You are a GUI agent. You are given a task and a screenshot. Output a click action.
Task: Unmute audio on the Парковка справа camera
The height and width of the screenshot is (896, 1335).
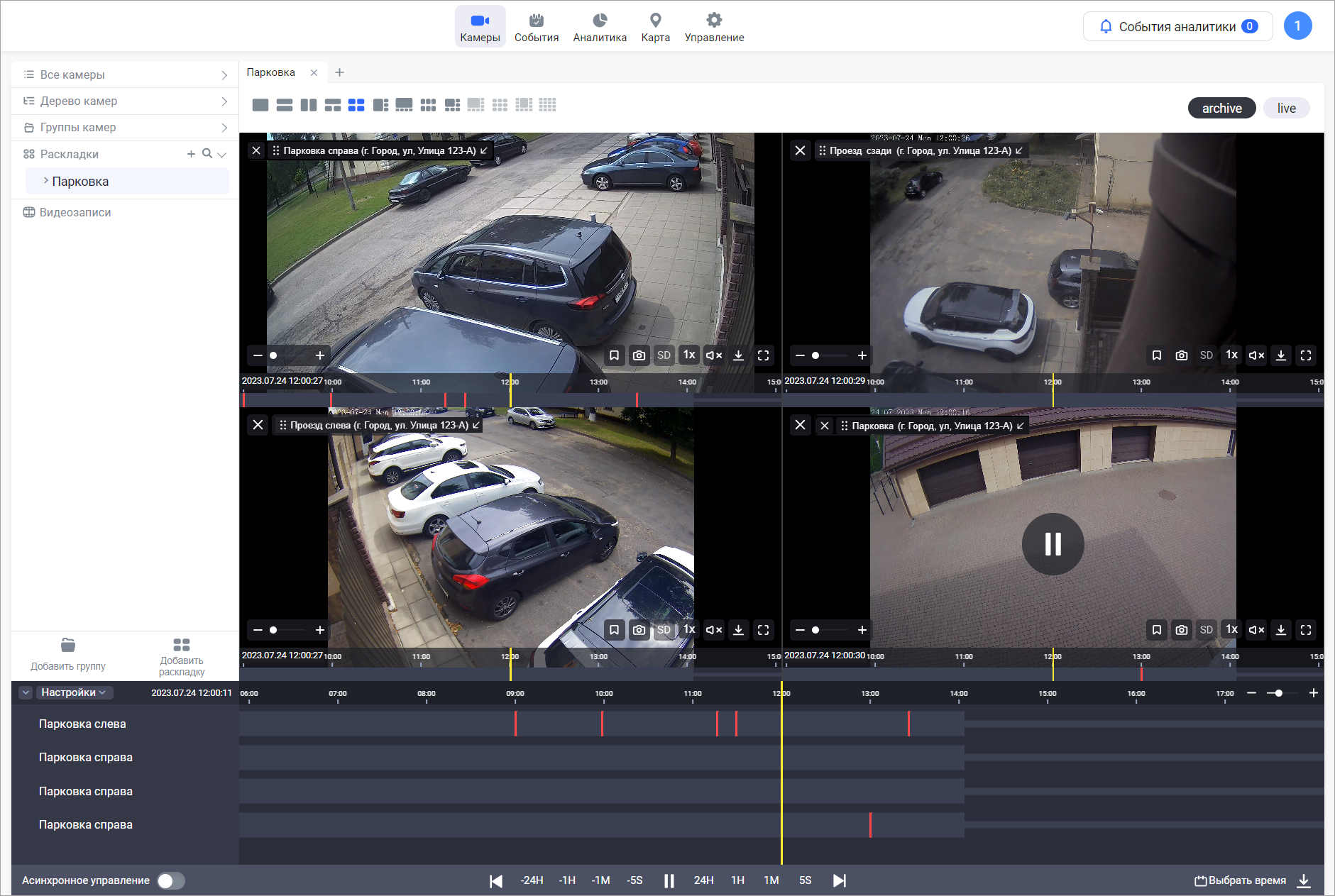(x=713, y=355)
